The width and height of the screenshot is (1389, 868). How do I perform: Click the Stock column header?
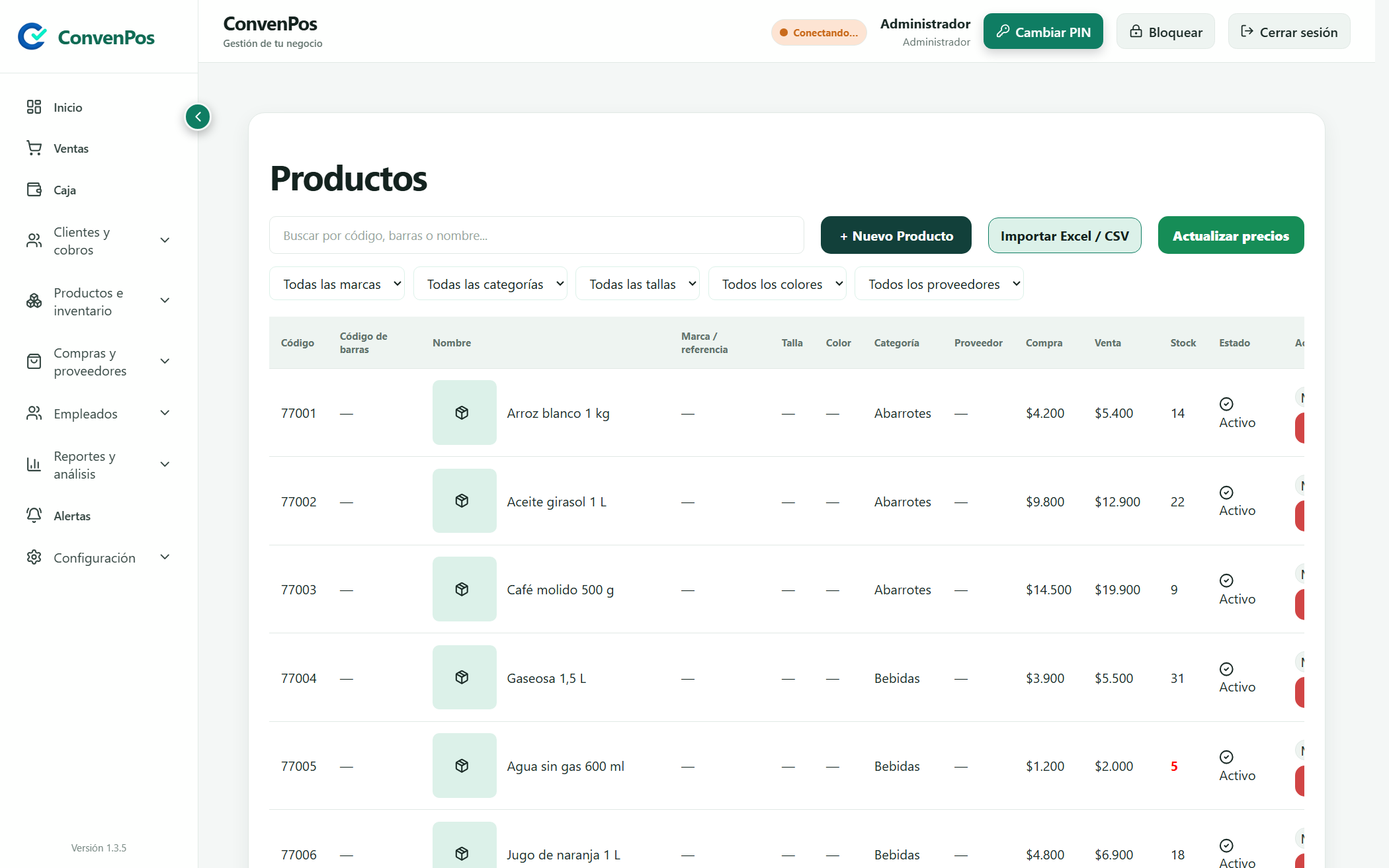tap(1183, 342)
